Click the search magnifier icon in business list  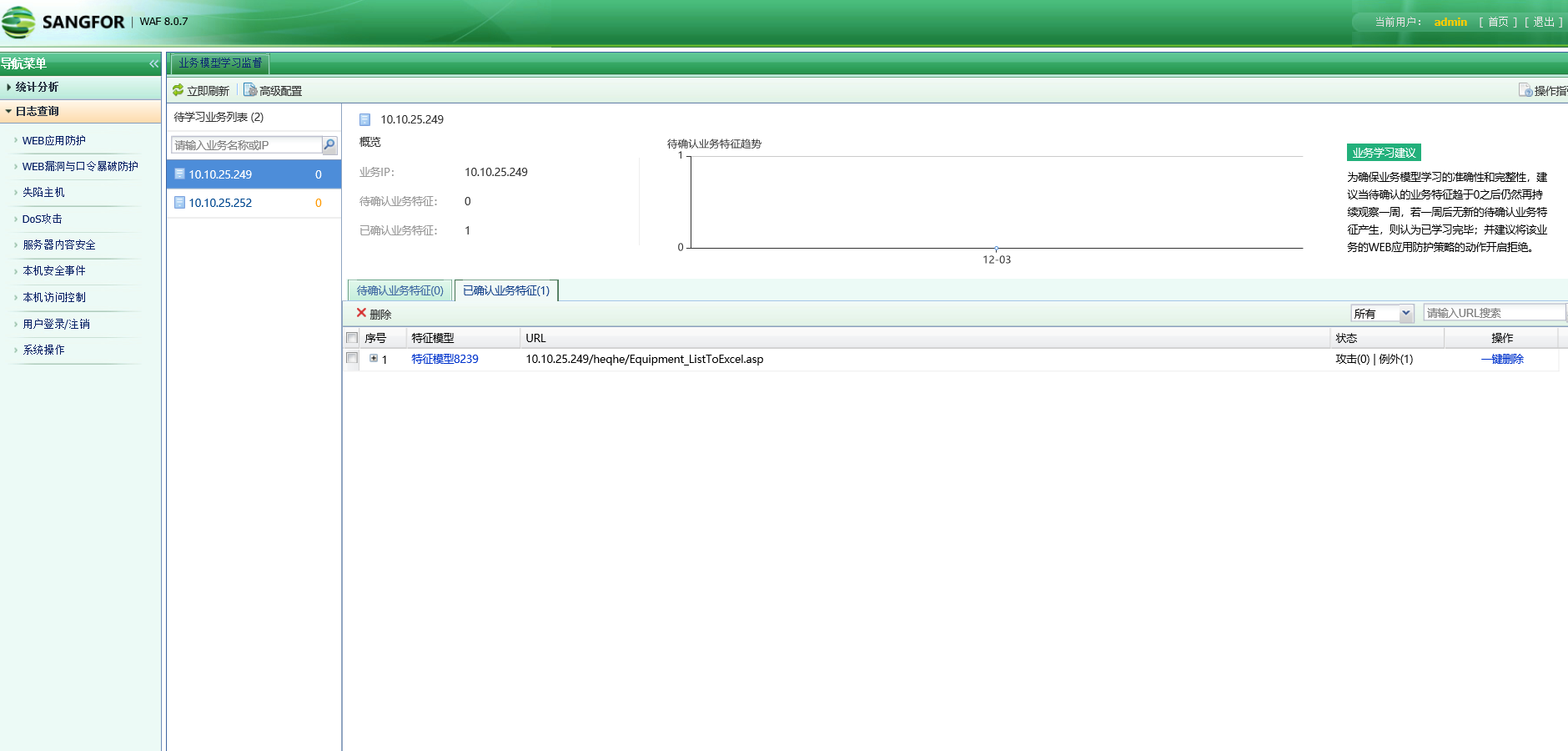tap(329, 145)
